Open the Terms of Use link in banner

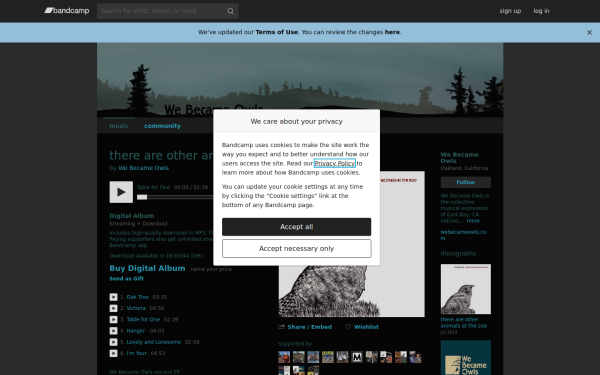click(x=276, y=32)
